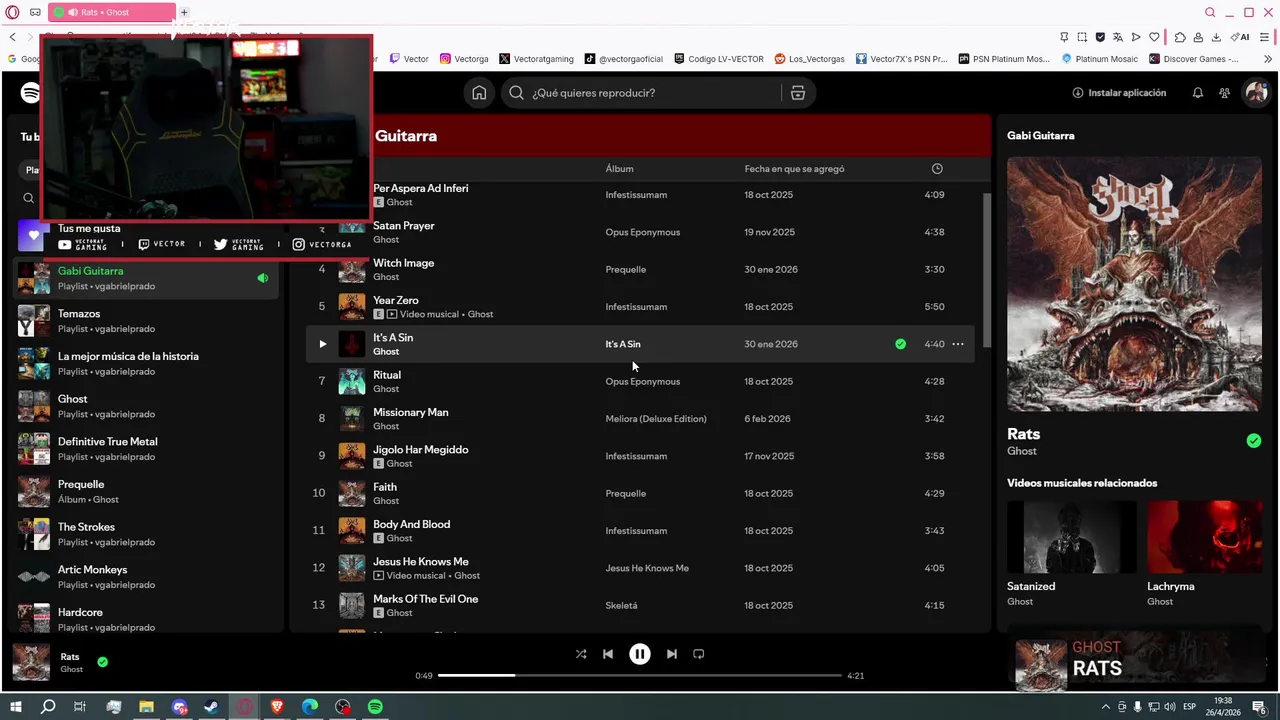
Task: Open Satanized music video thumbnail
Action: coord(1071,537)
